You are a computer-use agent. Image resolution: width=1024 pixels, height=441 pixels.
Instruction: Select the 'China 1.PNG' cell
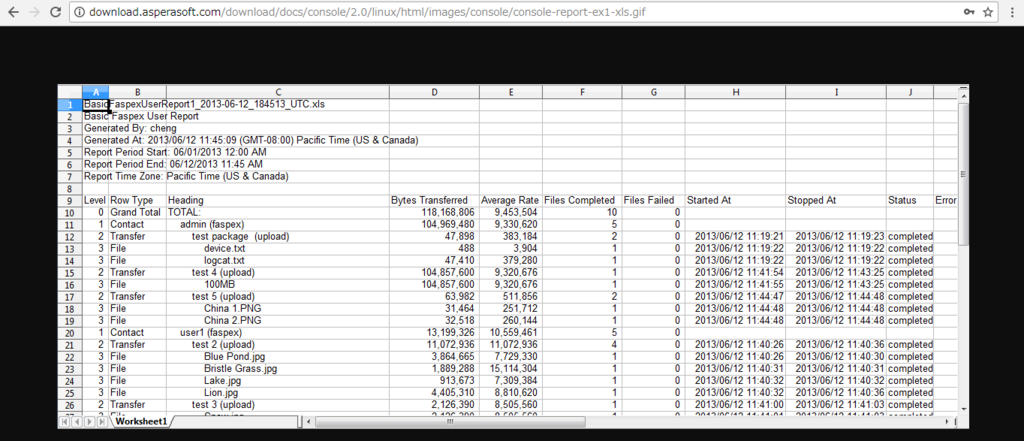click(278, 308)
